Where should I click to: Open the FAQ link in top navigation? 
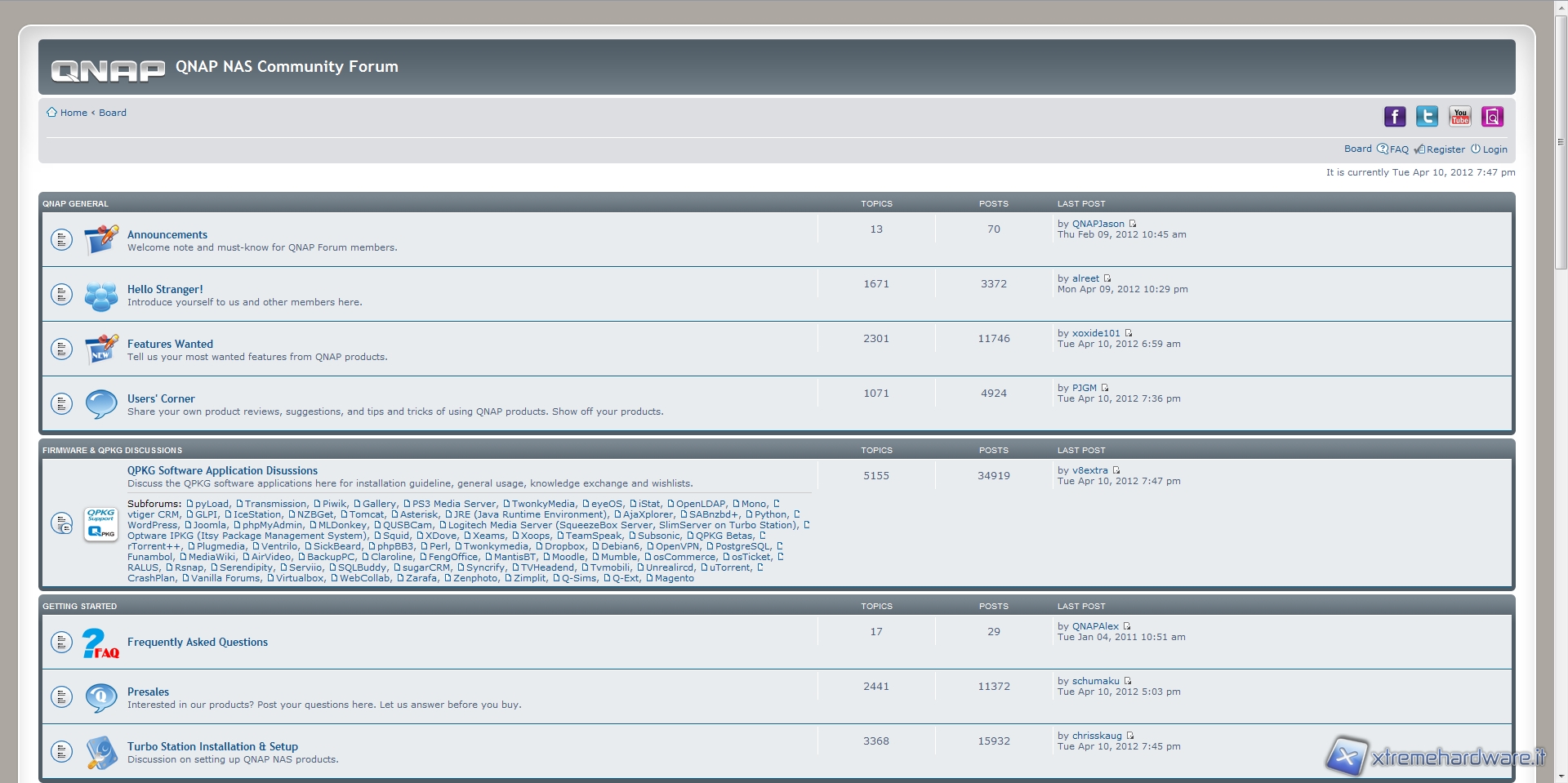[x=1398, y=149]
